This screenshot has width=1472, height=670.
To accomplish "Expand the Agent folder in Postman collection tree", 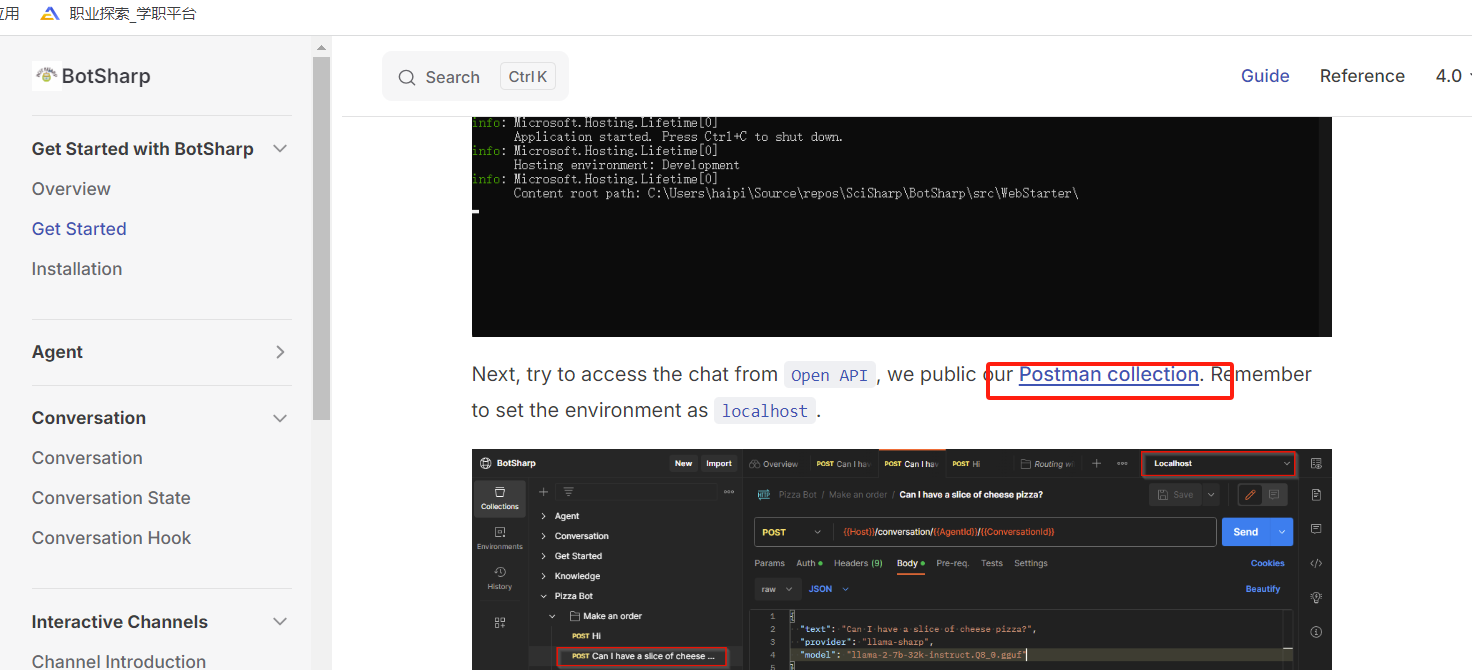I will [544, 516].
